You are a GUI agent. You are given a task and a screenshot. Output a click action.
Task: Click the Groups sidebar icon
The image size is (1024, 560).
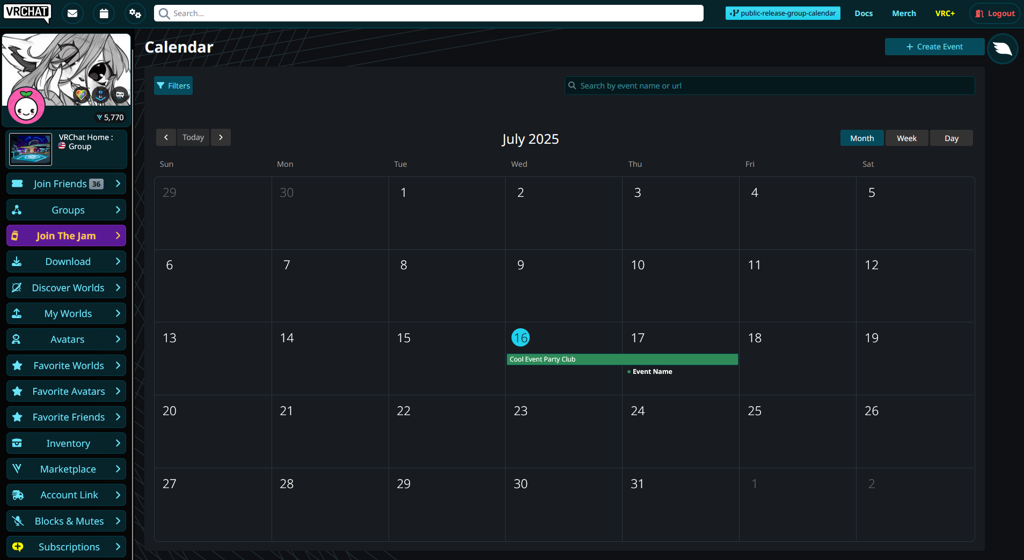[17, 210]
